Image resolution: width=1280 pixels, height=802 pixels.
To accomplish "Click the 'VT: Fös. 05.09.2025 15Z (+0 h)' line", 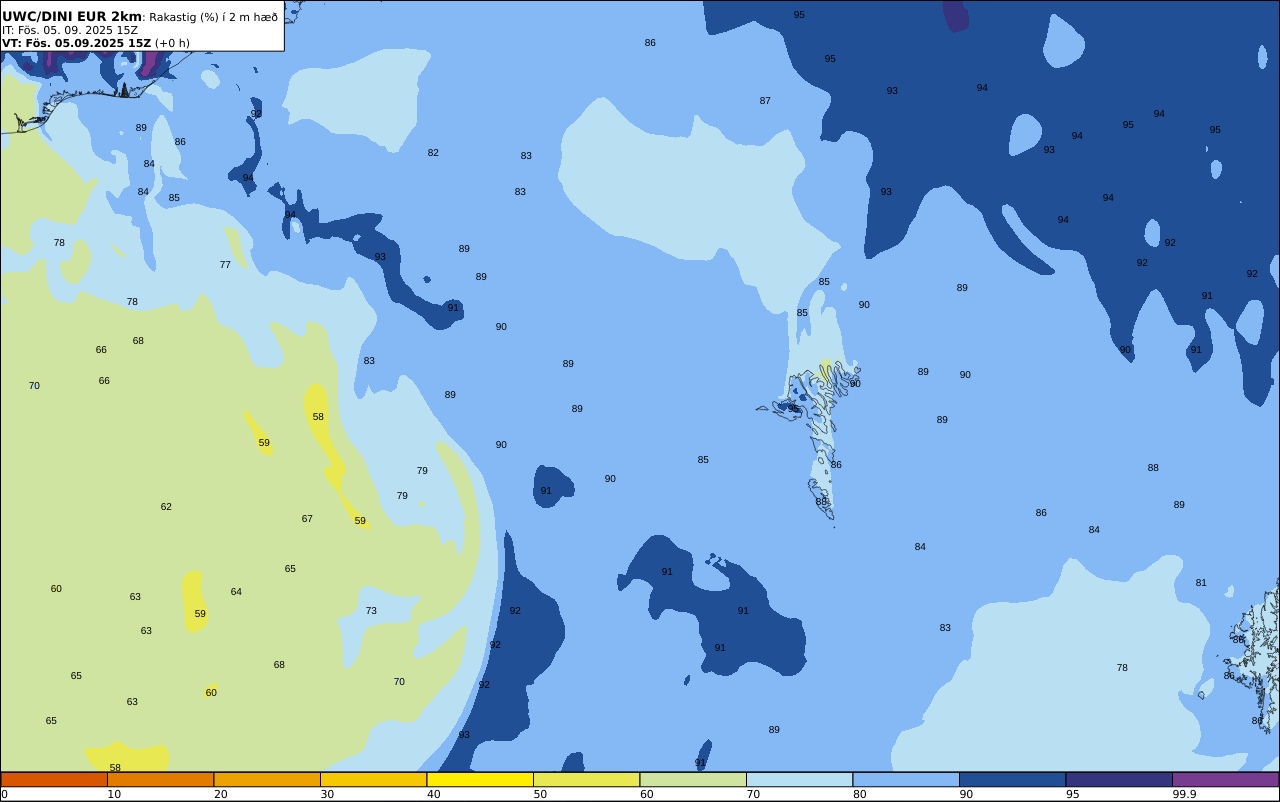I will tap(96, 43).
